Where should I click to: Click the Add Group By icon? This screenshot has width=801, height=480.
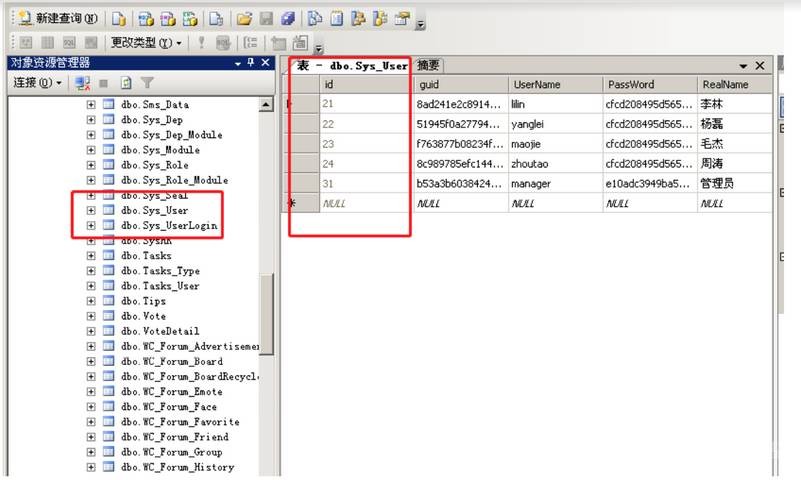pos(250,43)
